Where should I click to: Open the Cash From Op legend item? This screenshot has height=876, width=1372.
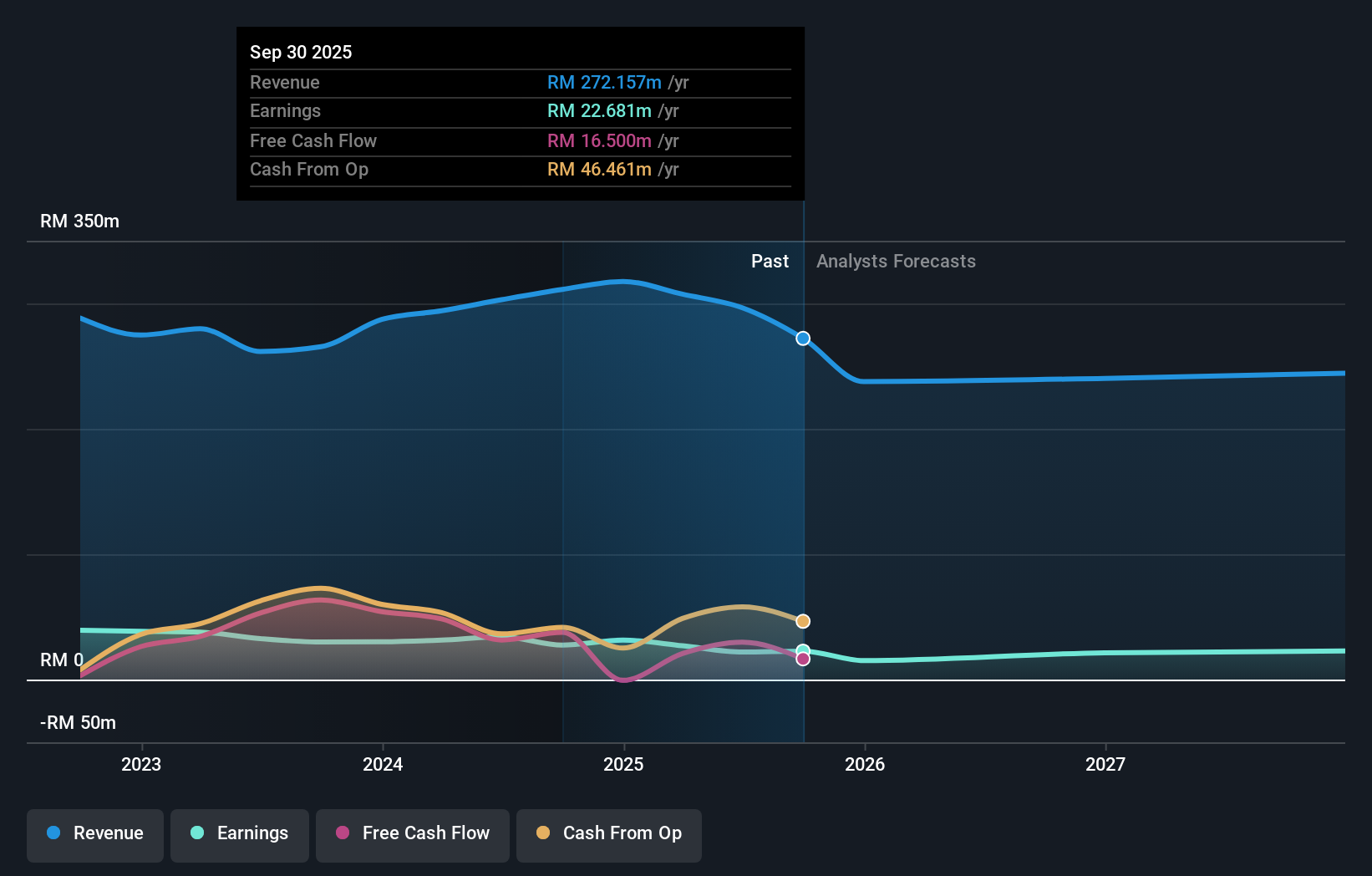(608, 834)
